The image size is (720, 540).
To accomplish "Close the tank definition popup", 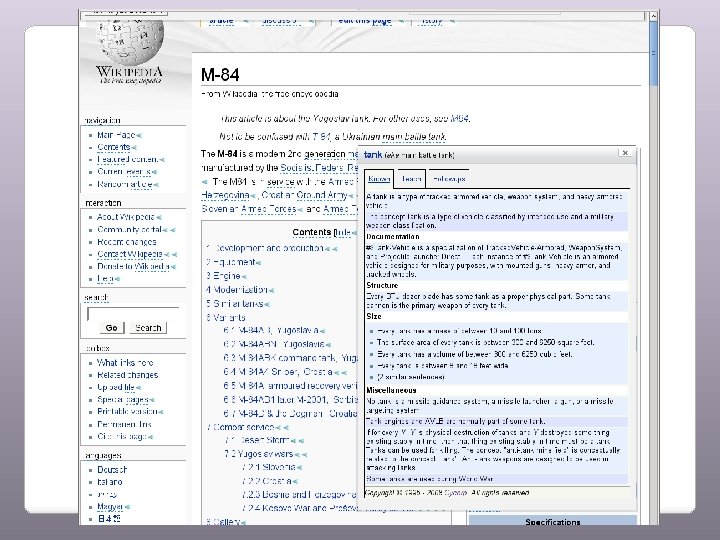I will click(625, 152).
